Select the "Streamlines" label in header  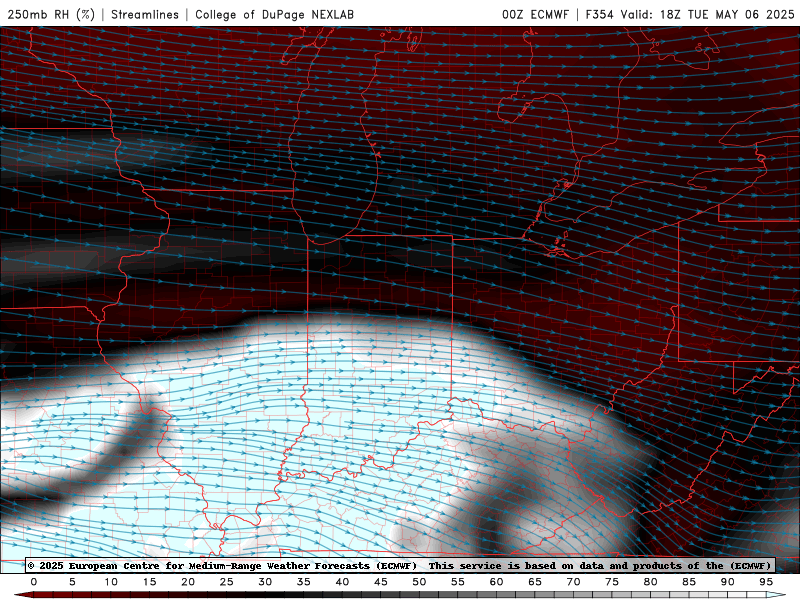[x=145, y=14]
